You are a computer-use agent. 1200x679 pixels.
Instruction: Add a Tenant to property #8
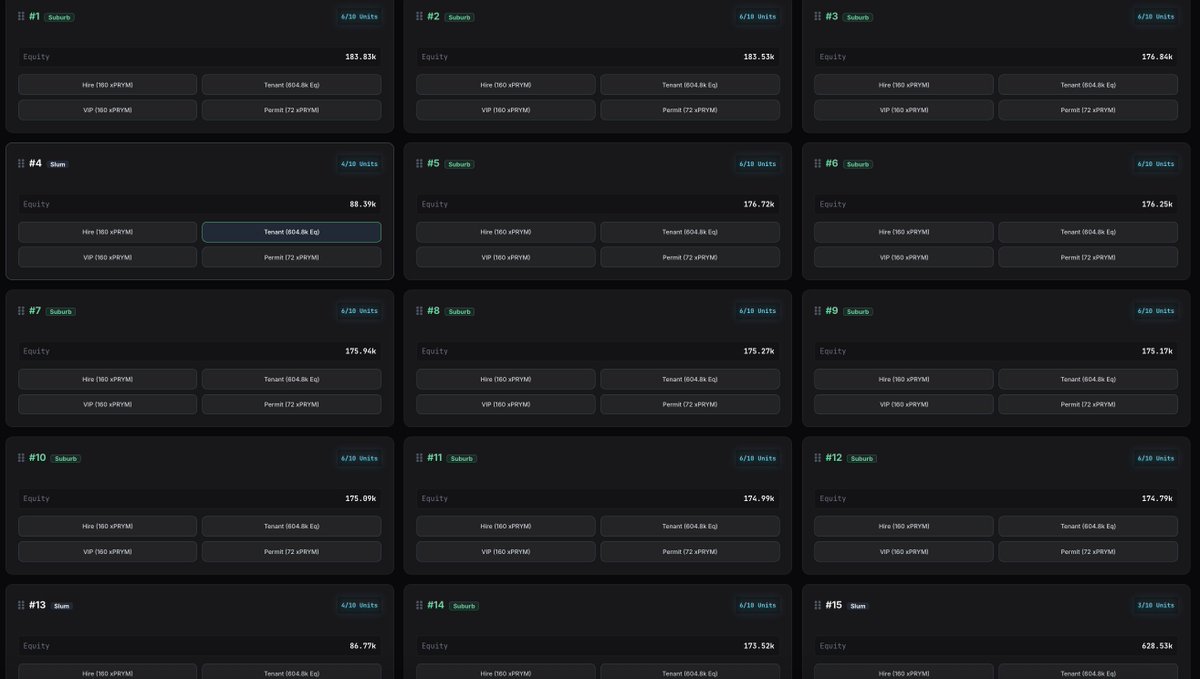tap(690, 379)
